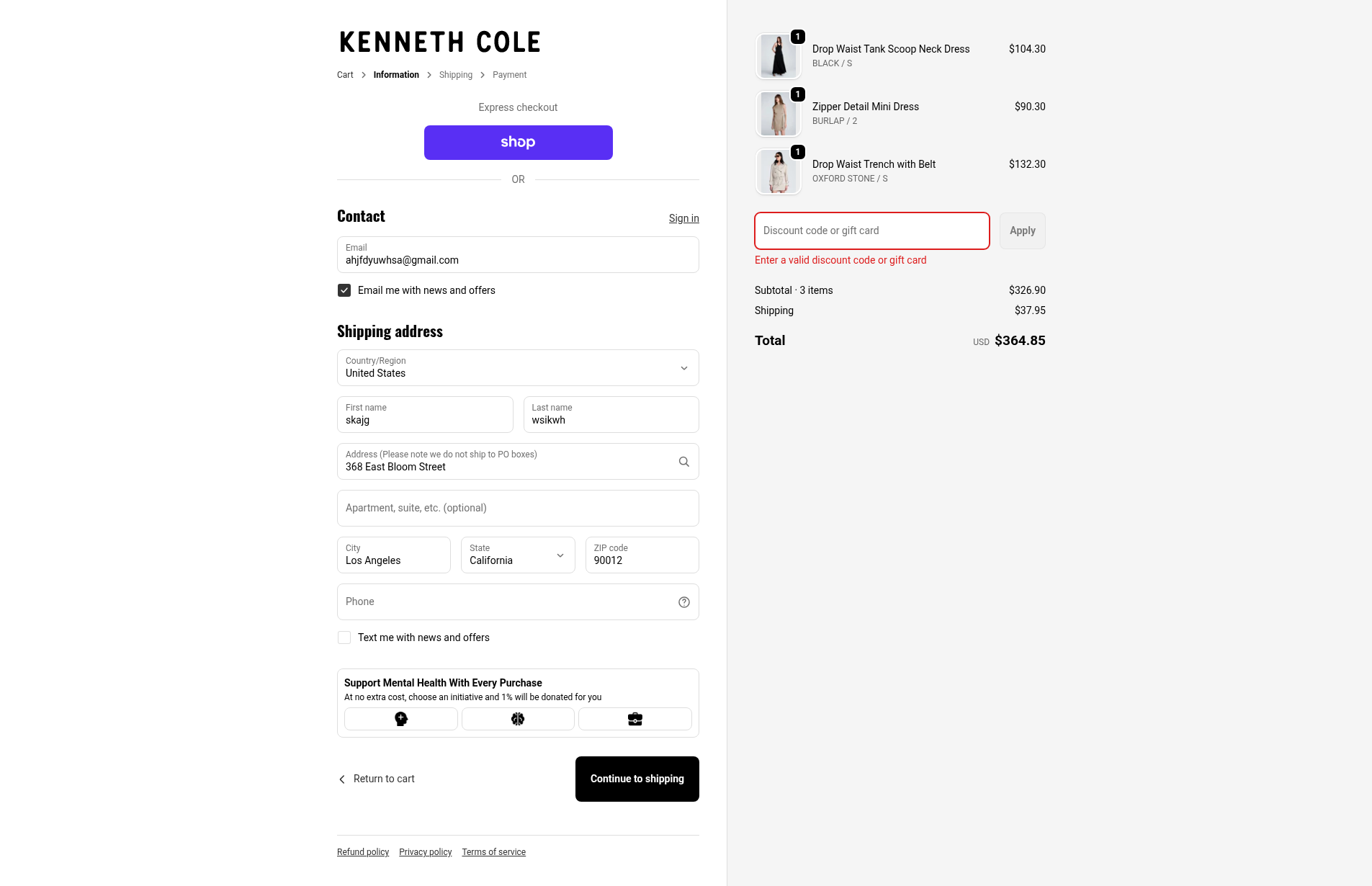Enable Text me with news and offers
Image resolution: width=1372 pixels, height=886 pixels.
344,637
